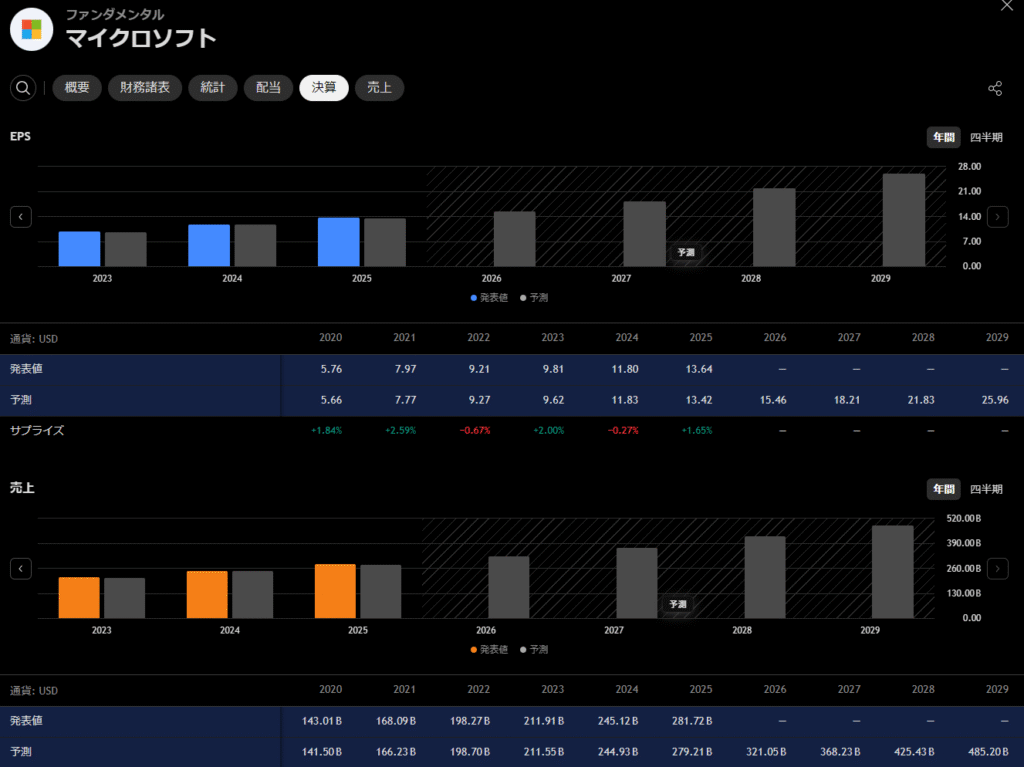Open the 財務諸表 tab

click(x=145, y=88)
